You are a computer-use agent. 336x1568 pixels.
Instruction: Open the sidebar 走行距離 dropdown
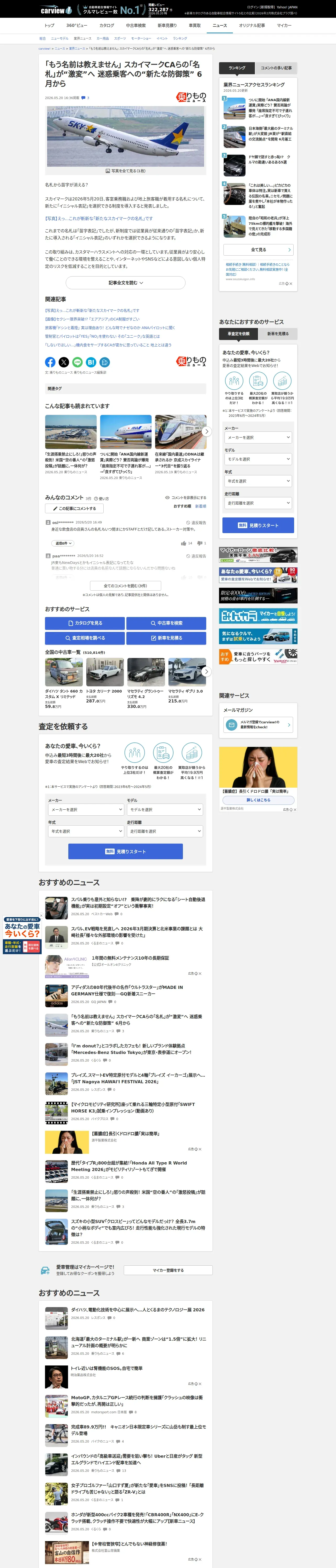click(259, 503)
